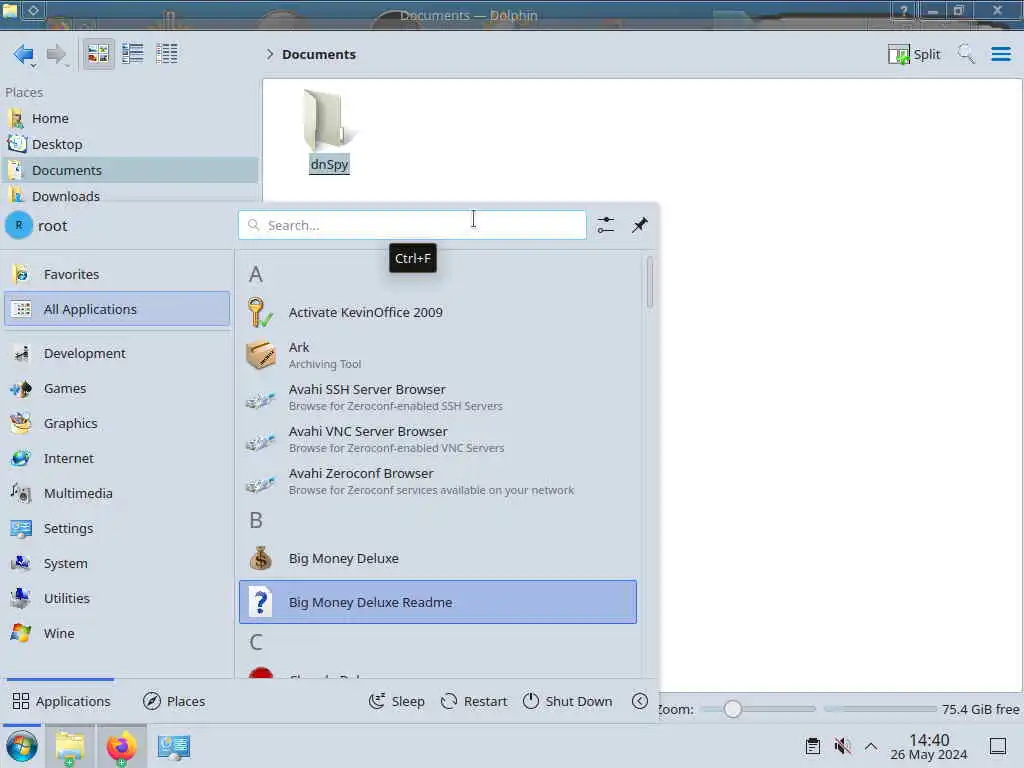Screen dimensions: 1024x768
Task: Click the Shut Down button
Action: tap(567, 701)
